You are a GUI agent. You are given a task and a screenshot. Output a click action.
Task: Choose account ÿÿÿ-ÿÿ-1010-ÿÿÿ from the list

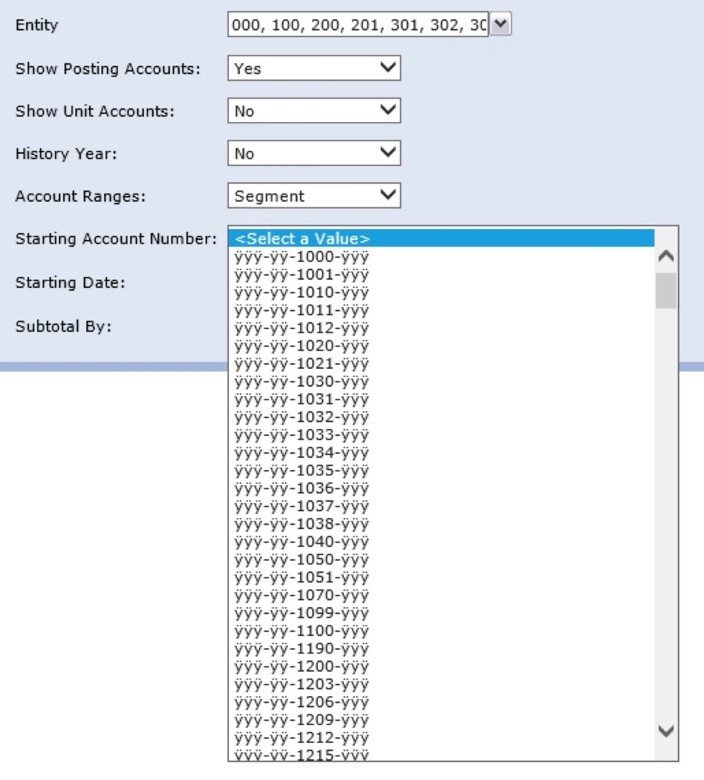302,293
